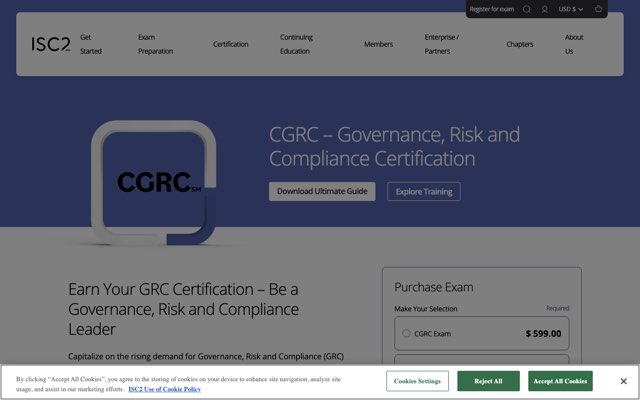This screenshot has height=400, width=640.
Task: Open the shopping cart icon
Action: pos(598,9)
